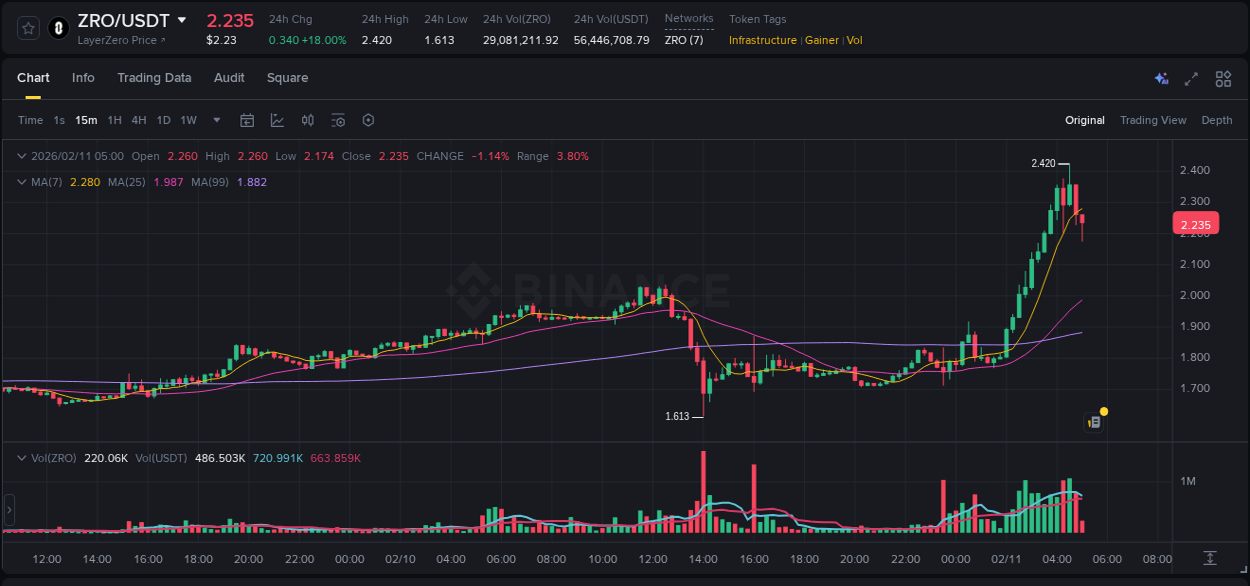Viewport: 1250px width, 586px height.
Task: Select the line chart style icon
Action: coord(275,120)
